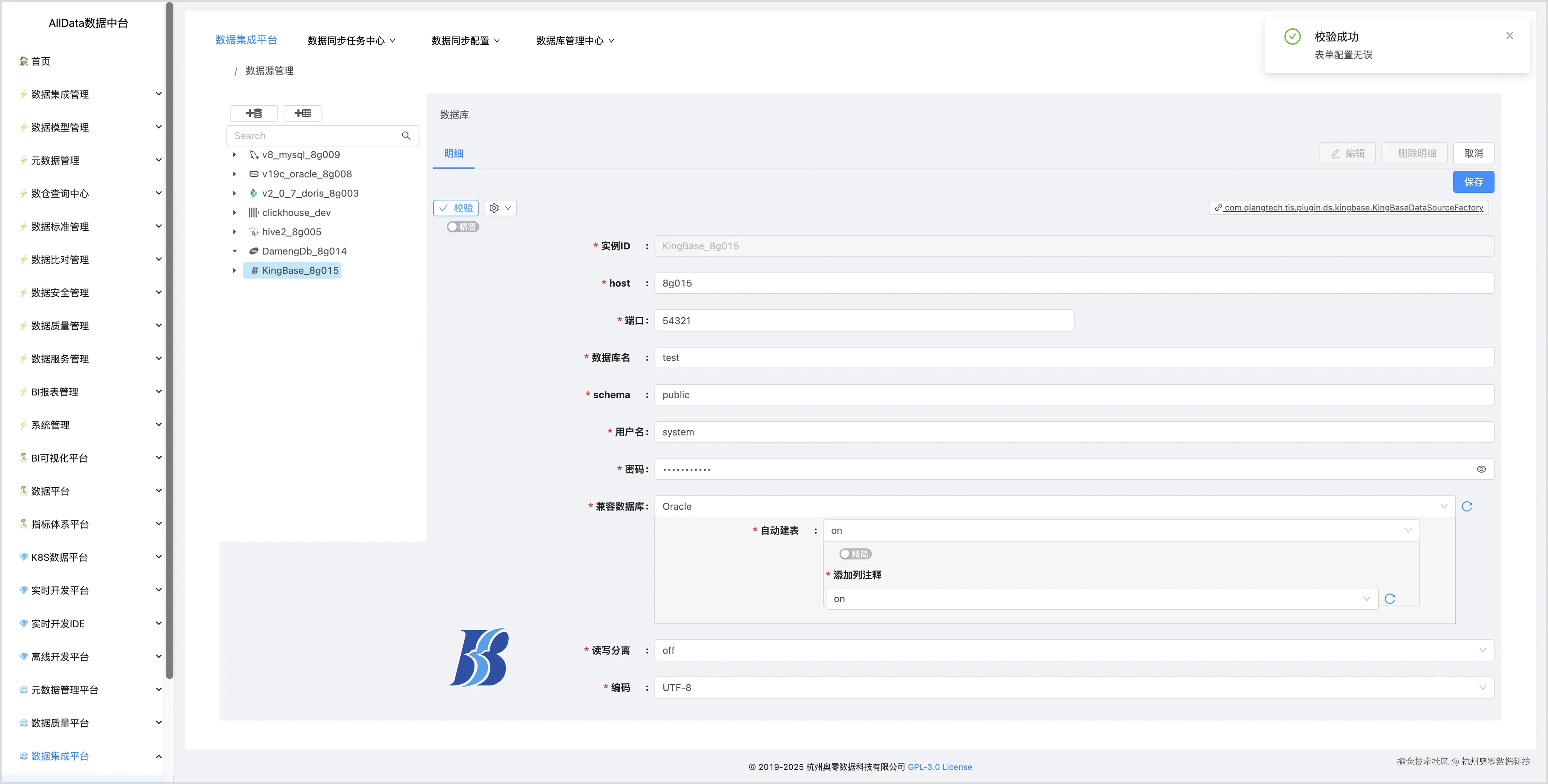
Task: Click the MySQL dolphin icon beside v8_mysql_8g009
Action: 253,154
